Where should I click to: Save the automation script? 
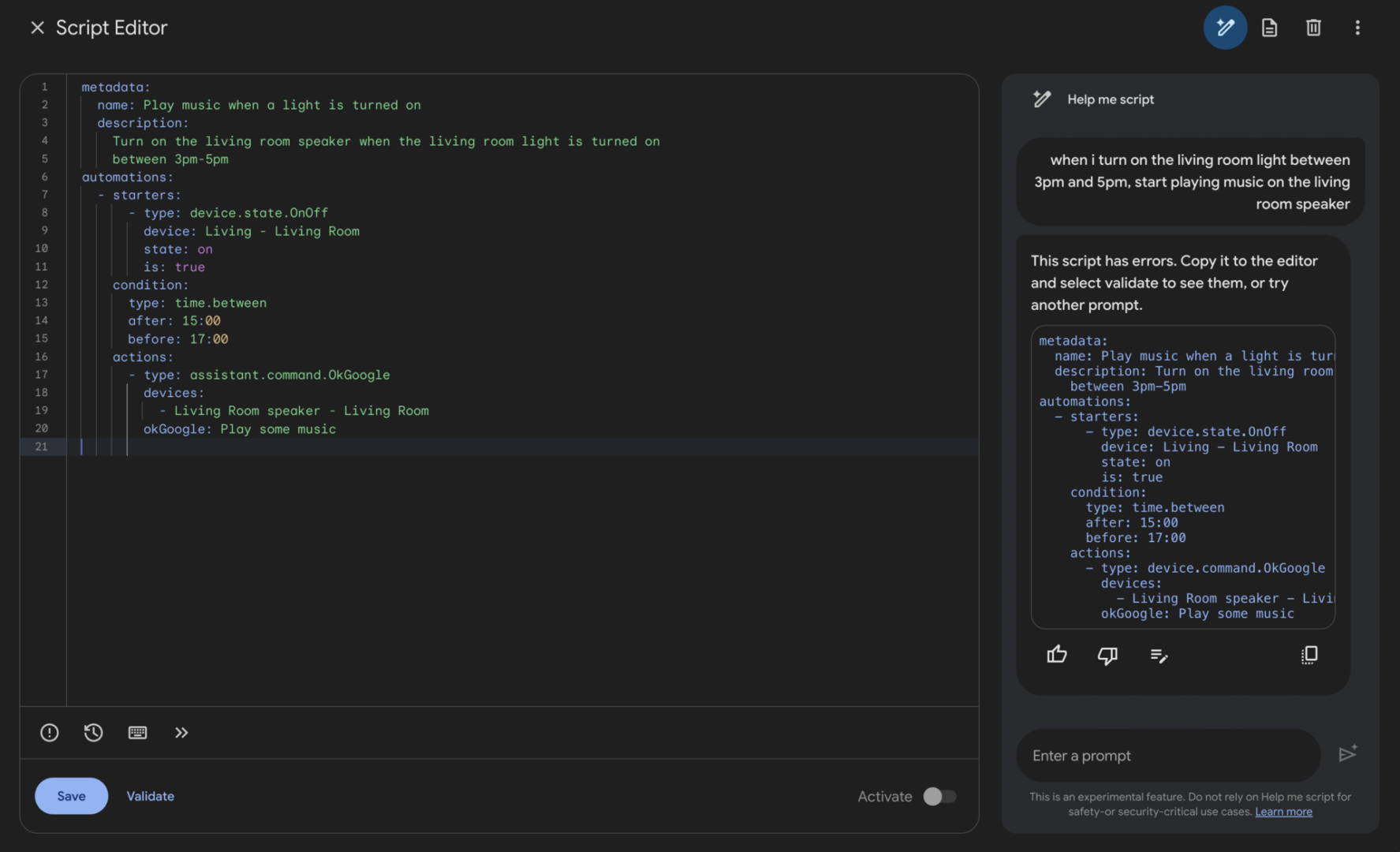click(x=71, y=796)
